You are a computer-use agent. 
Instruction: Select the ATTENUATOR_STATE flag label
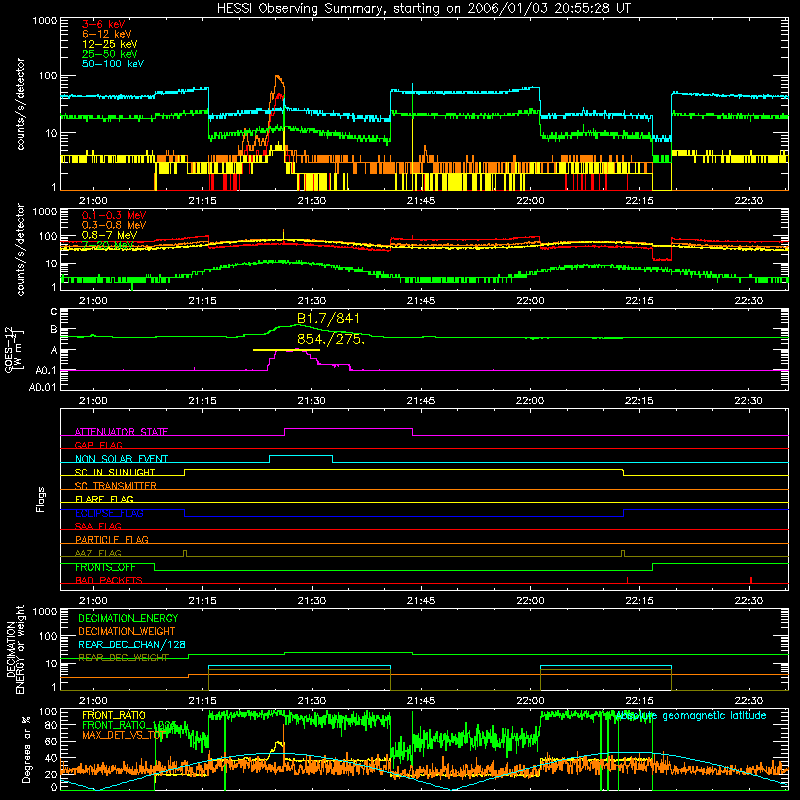pyautogui.click(x=121, y=432)
